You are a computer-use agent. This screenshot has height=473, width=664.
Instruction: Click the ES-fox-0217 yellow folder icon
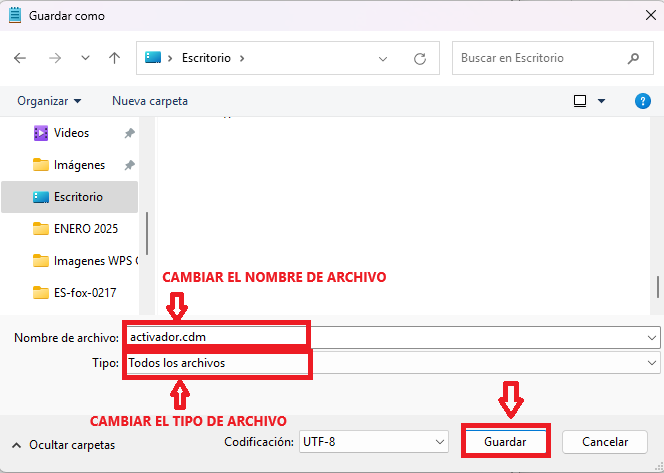coord(41,293)
